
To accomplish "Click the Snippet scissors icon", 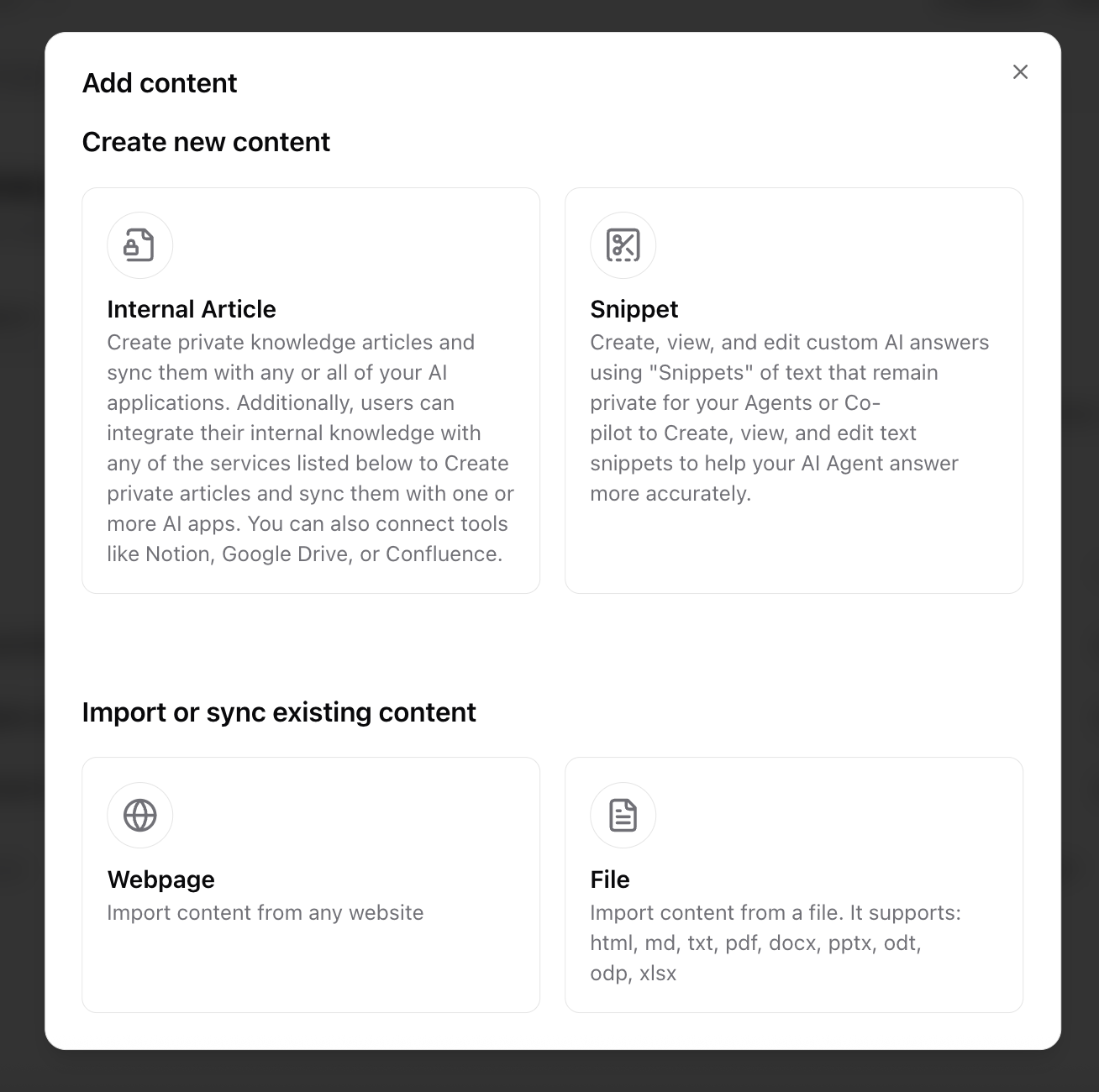I will pos(623,245).
